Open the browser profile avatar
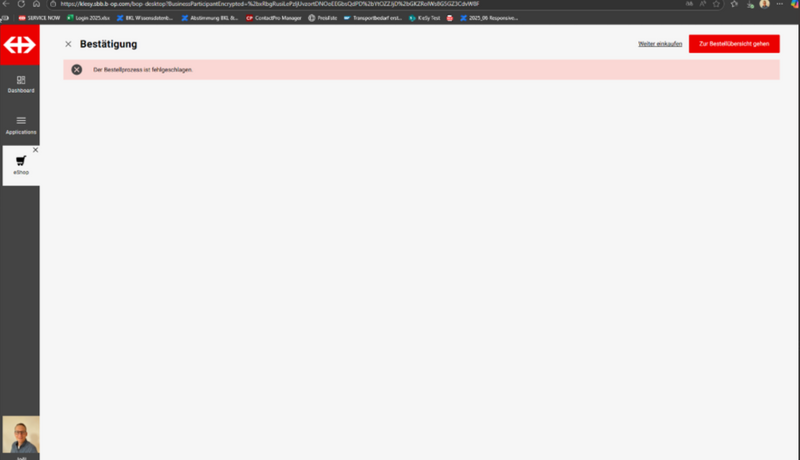The height and width of the screenshot is (460, 800). tap(765, 4)
